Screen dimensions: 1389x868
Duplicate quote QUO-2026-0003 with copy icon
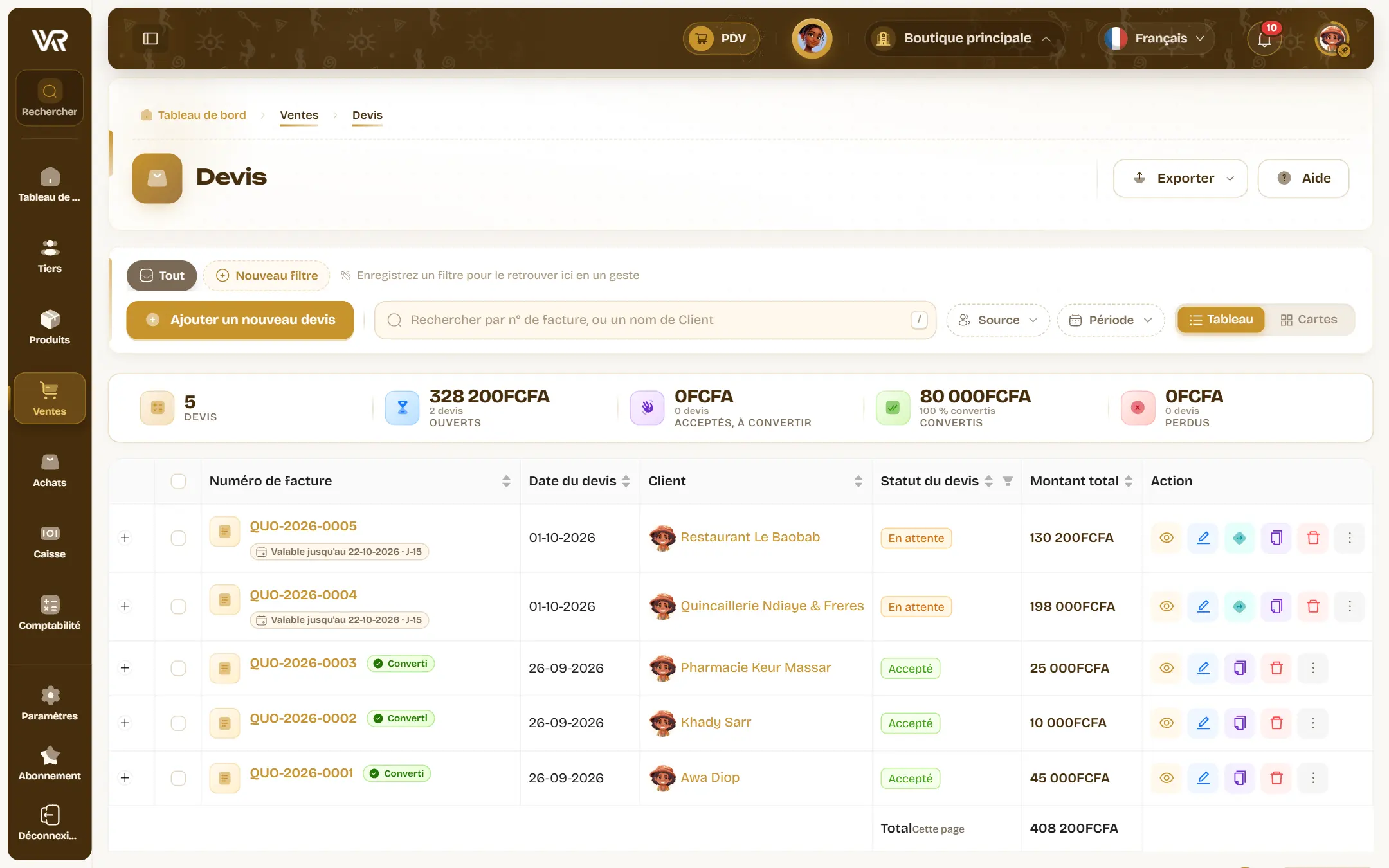pyautogui.click(x=1240, y=668)
